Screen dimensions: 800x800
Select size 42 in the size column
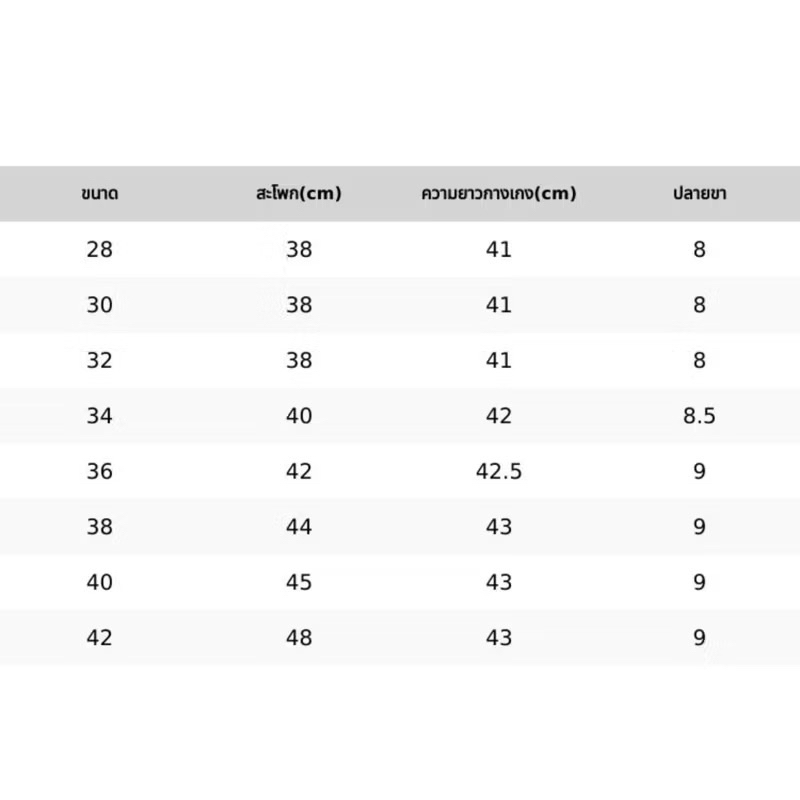click(x=99, y=638)
